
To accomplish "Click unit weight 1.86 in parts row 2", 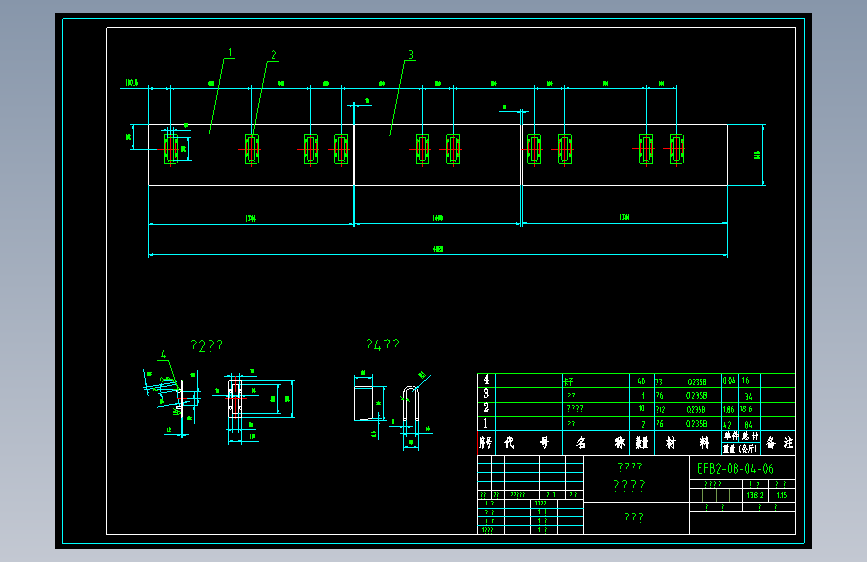I will point(728,410).
